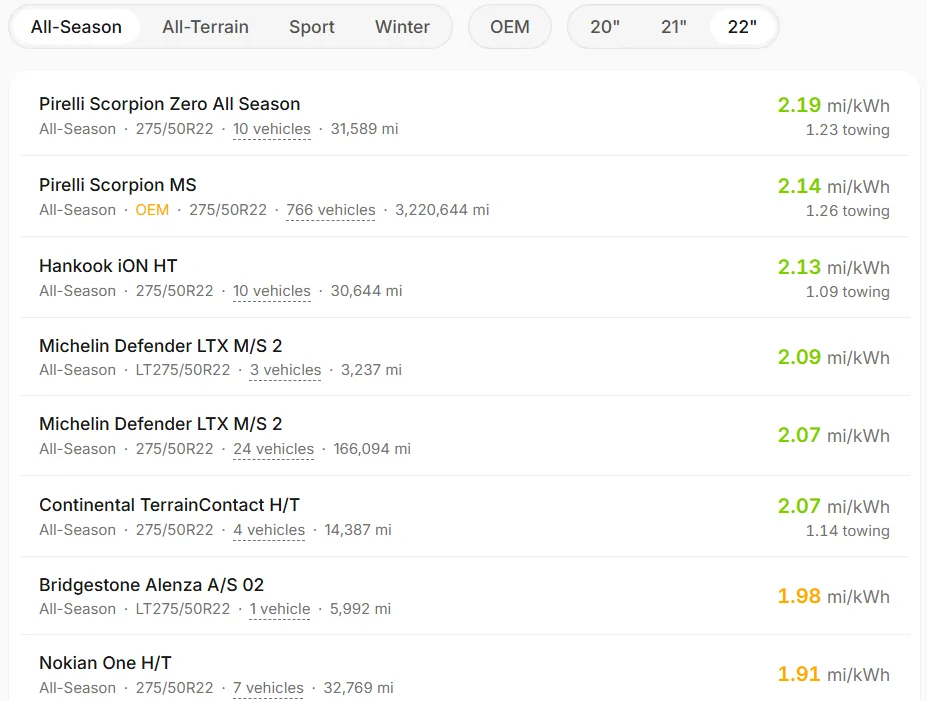
Task: Open "7 vehicles" for Nokian One H/T
Action: point(268,688)
